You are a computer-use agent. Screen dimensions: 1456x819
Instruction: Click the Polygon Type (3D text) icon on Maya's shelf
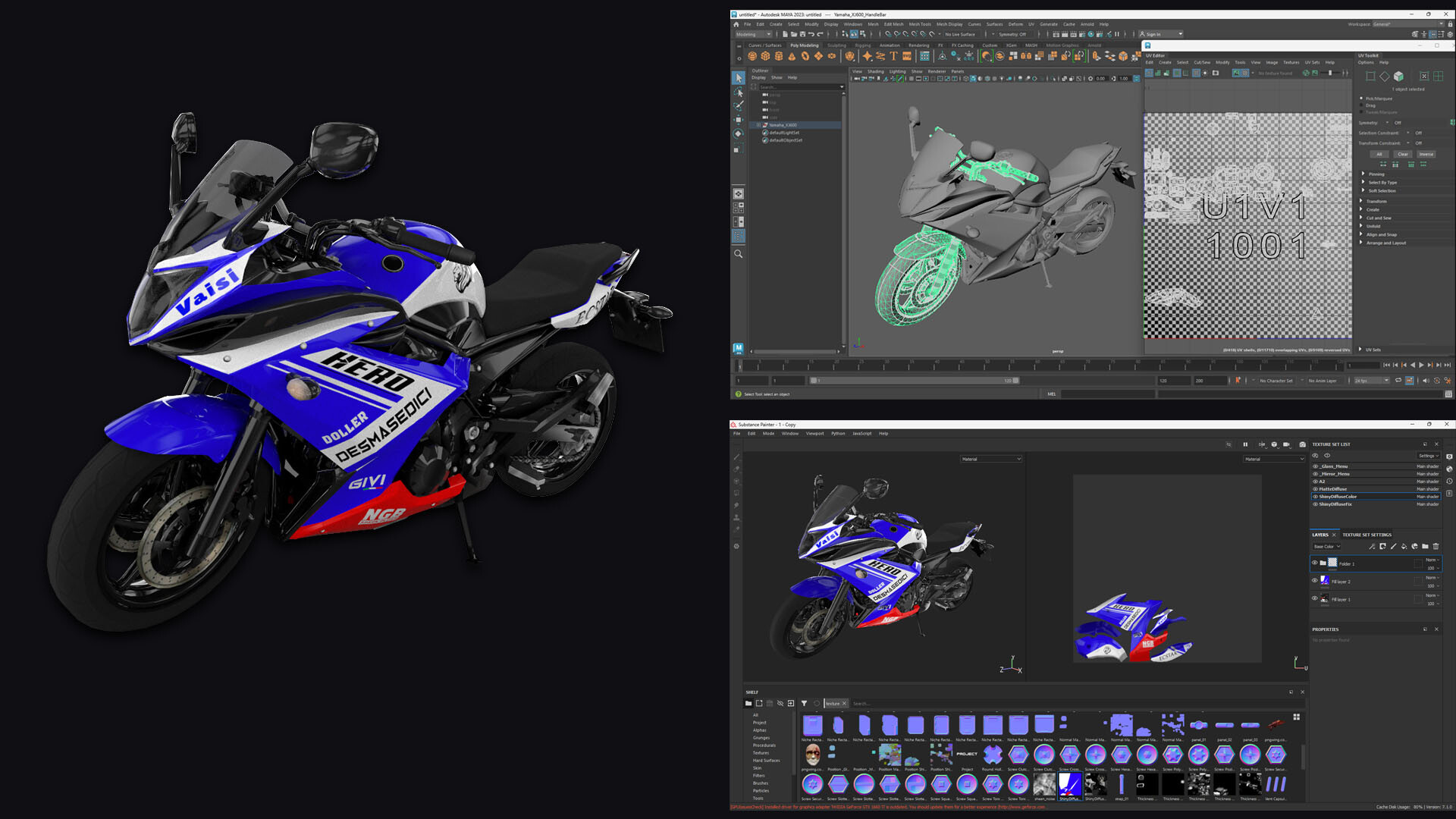click(x=893, y=55)
